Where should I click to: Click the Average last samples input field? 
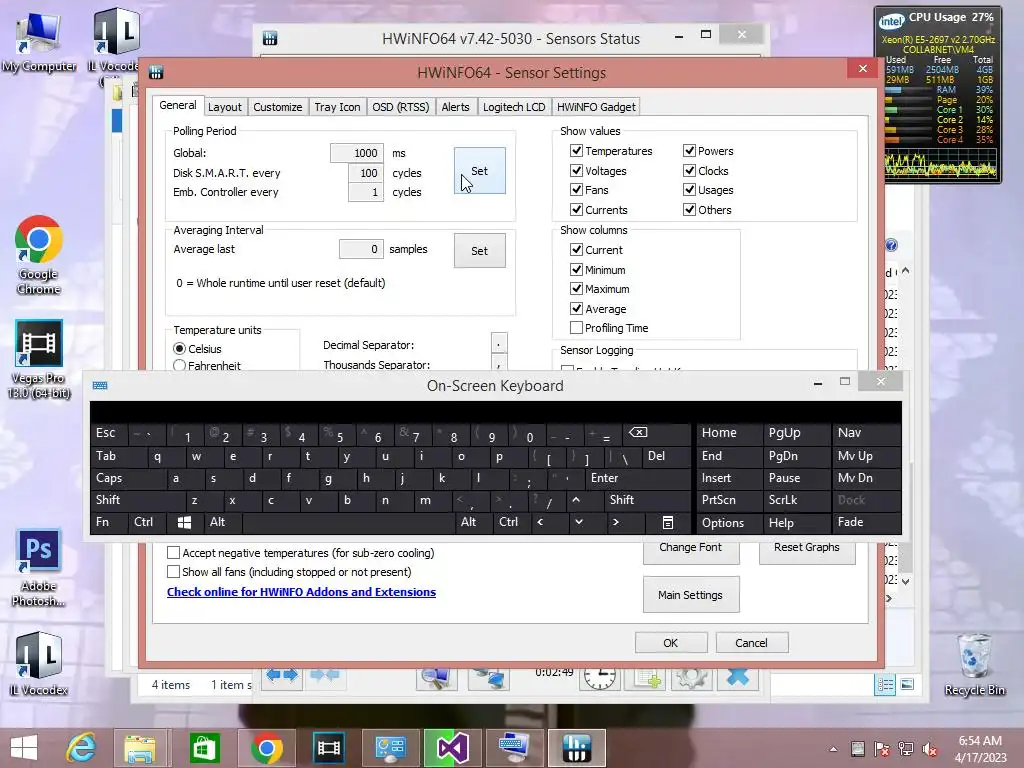[x=361, y=249]
